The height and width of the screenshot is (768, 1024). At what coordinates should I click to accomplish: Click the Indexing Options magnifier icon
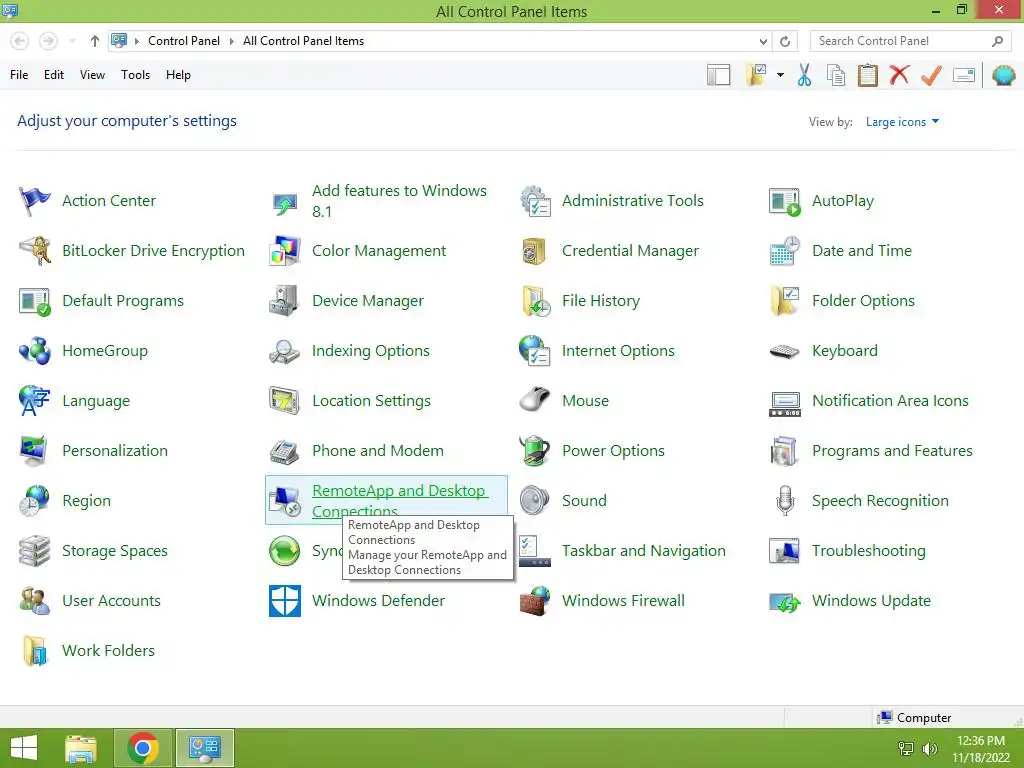pos(285,351)
